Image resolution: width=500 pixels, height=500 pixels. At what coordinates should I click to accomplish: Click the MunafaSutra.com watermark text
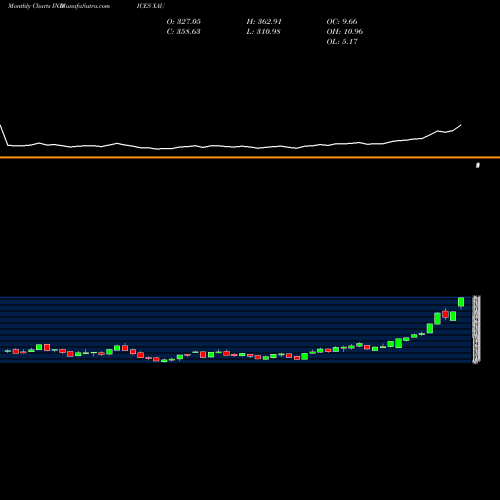coord(85,6)
